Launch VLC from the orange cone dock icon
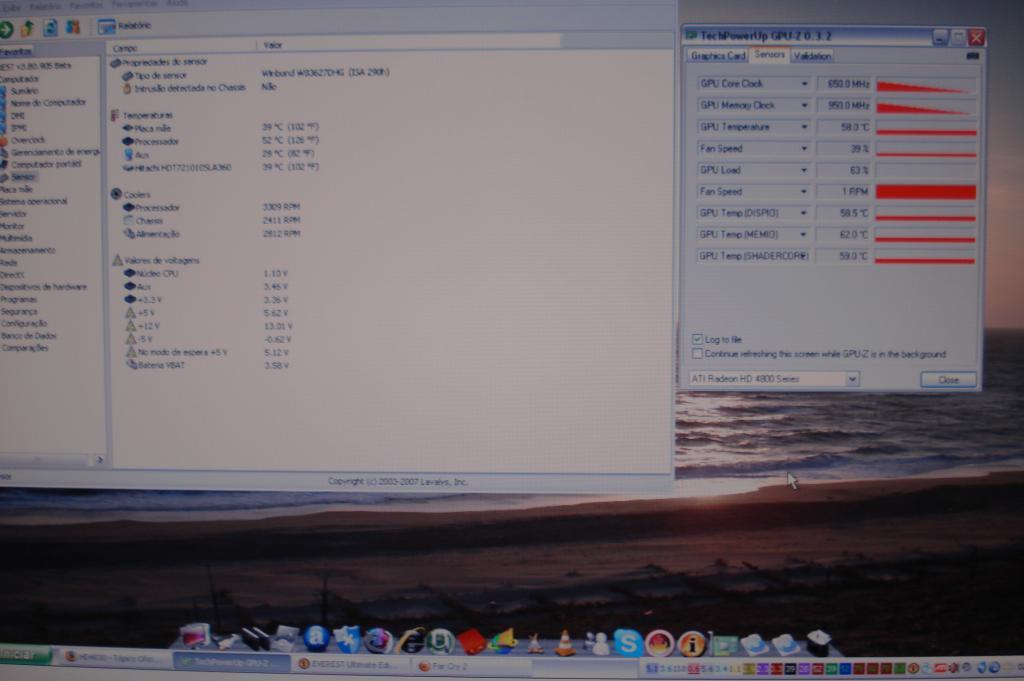 (x=564, y=644)
